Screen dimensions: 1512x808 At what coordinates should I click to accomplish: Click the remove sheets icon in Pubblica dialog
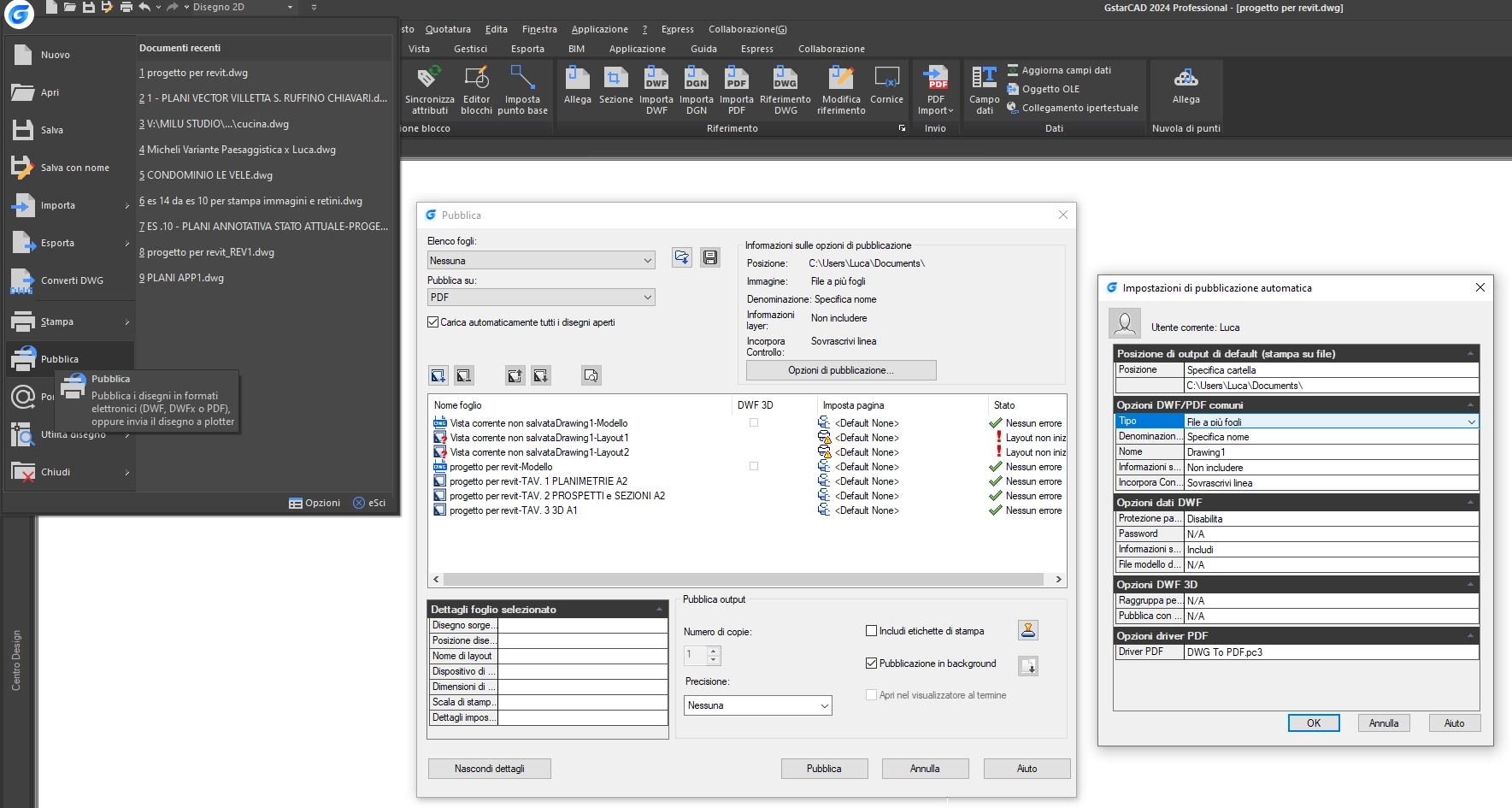coord(463,375)
